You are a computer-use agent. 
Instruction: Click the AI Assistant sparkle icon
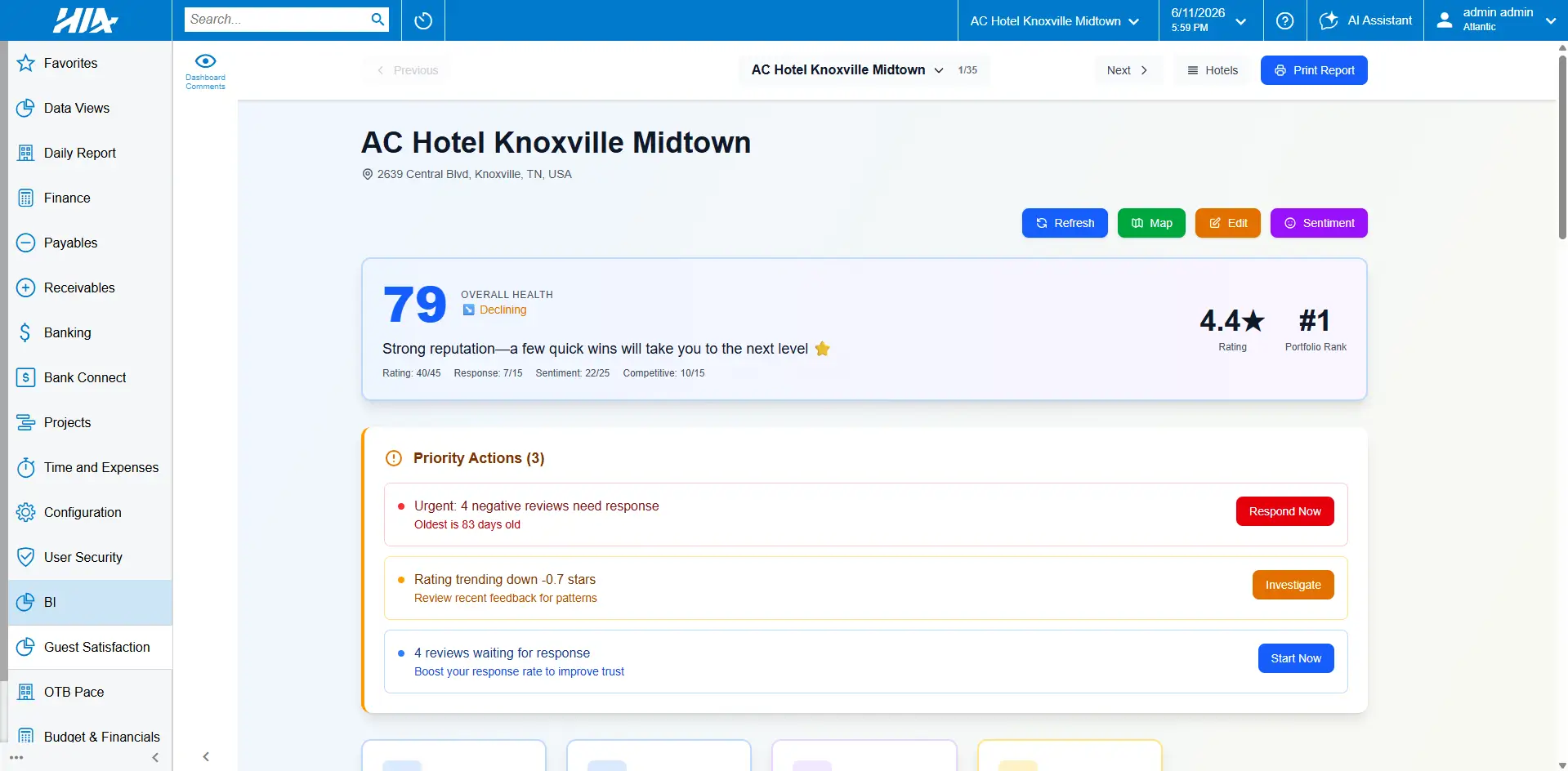[x=1329, y=20]
